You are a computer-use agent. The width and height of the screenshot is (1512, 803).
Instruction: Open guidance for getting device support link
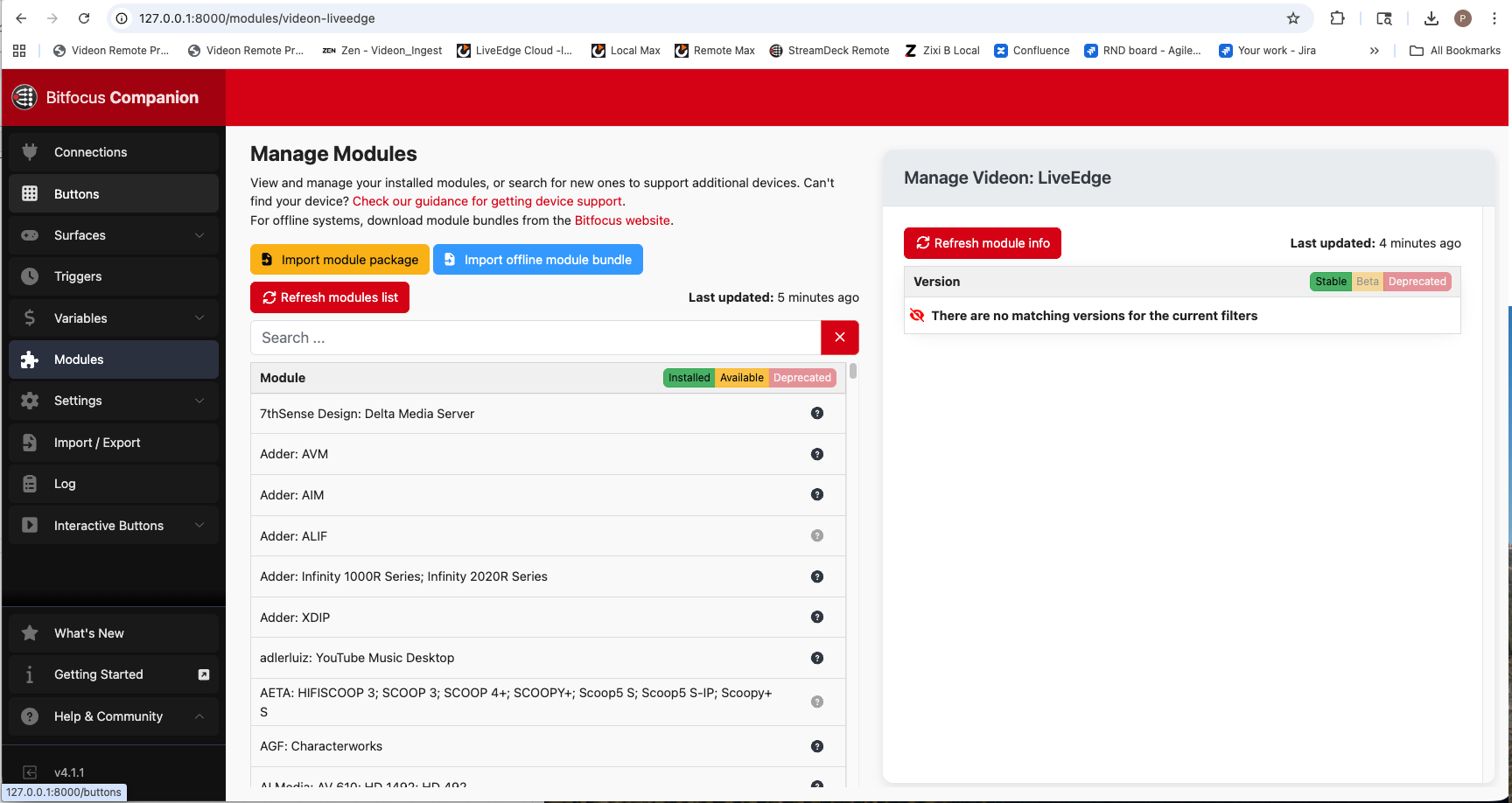click(487, 201)
